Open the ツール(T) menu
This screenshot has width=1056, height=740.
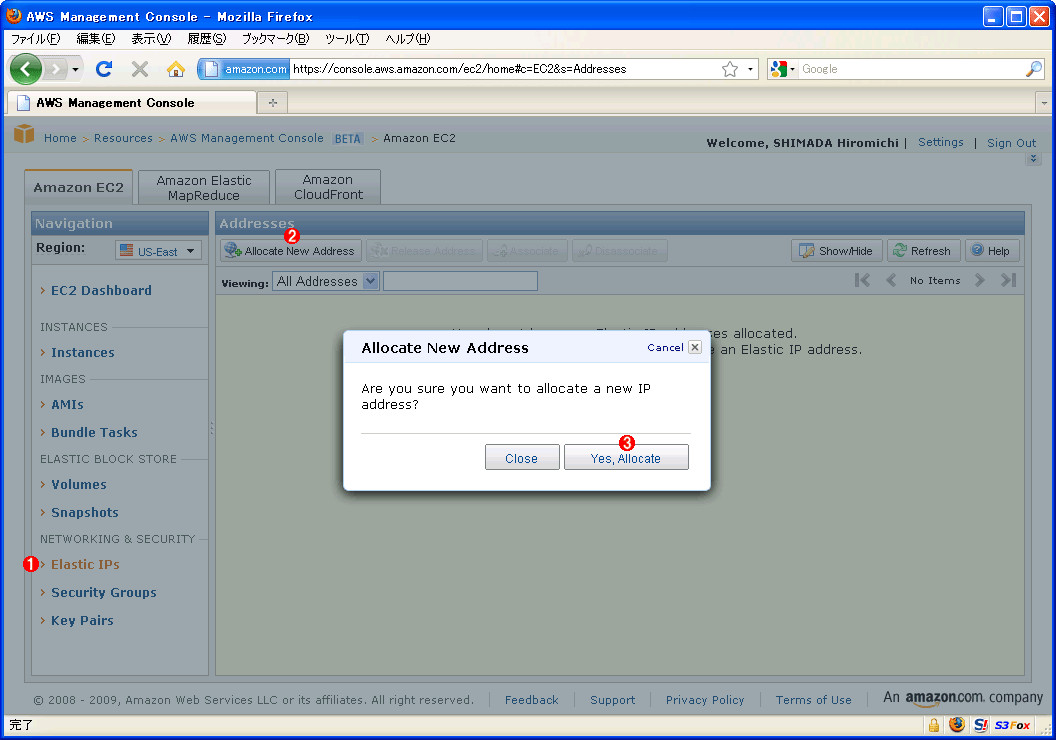point(347,39)
